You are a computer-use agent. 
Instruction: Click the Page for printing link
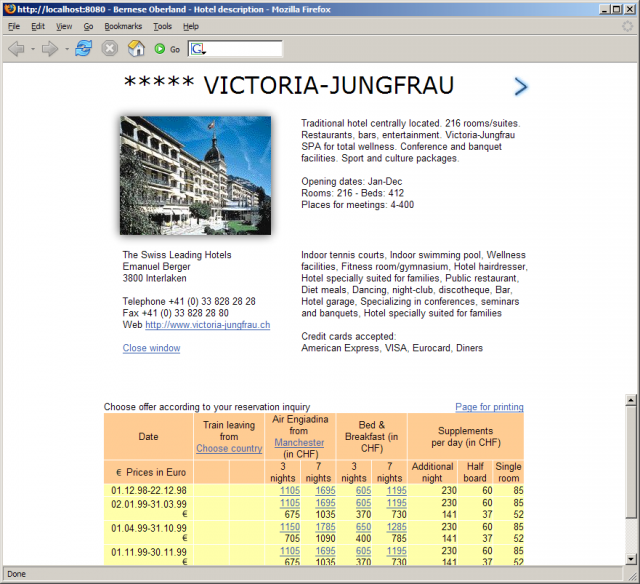coord(489,407)
